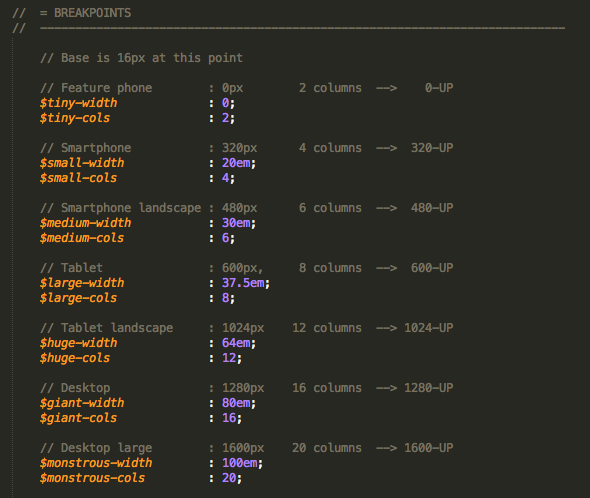Click the $large-cols variable
590x498 pixels.
pyautogui.click(x=78, y=298)
